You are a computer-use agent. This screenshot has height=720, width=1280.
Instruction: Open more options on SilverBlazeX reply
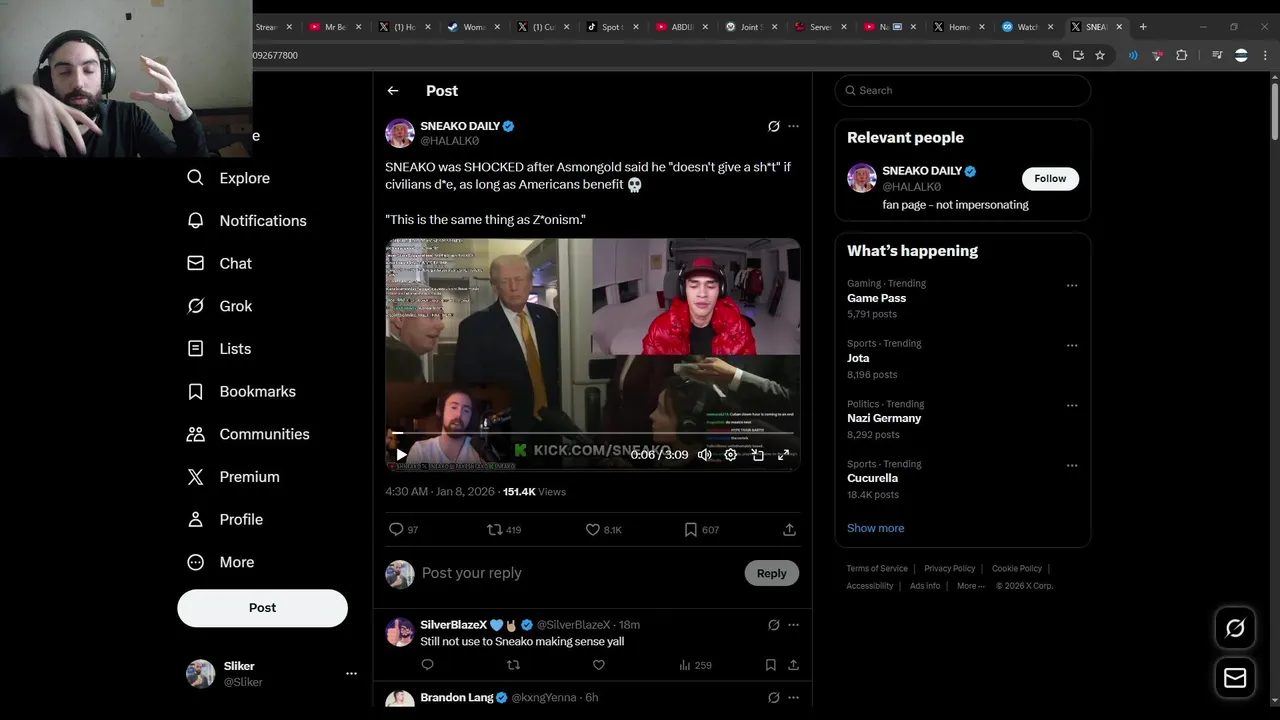793,625
